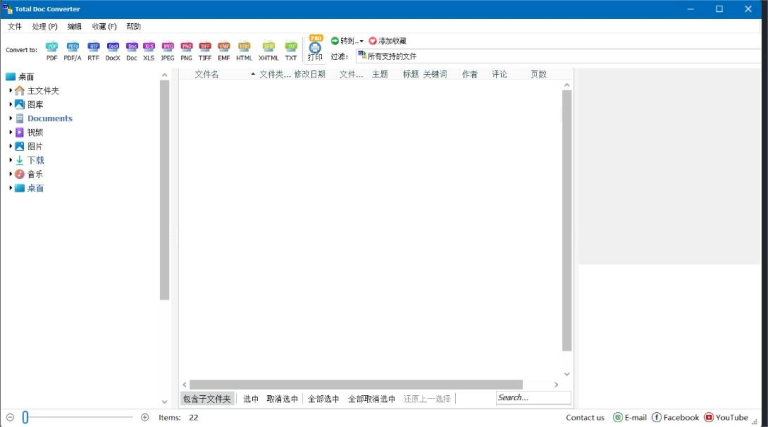The height and width of the screenshot is (427, 768).
Task: Click the zoom in plus icon
Action: pos(145,417)
